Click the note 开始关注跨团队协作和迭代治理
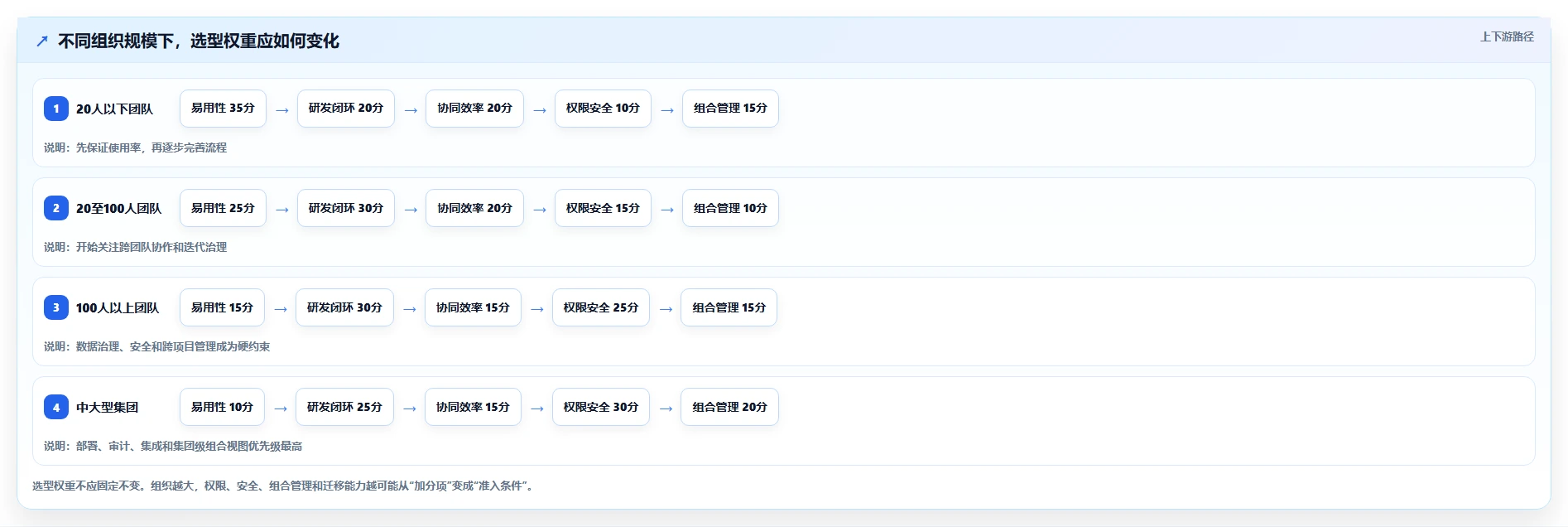This screenshot has width=1568, height=527. [152, 247]
